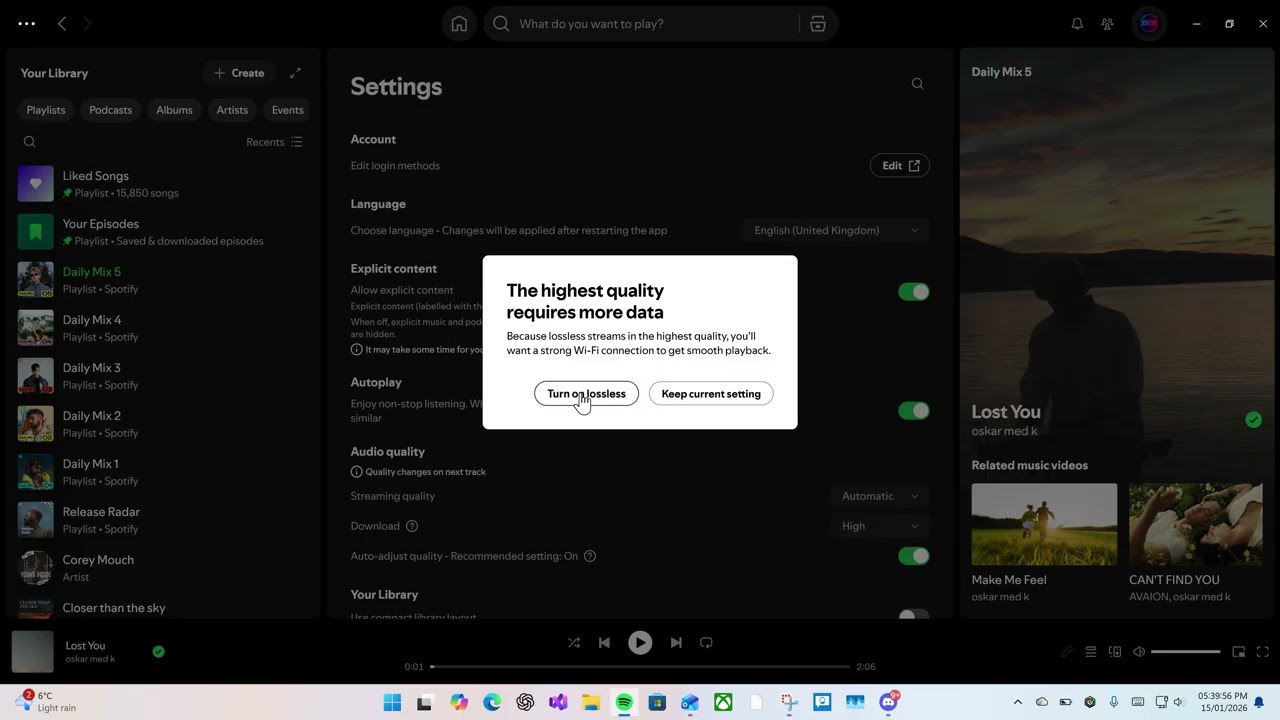Open Microsoft Edge from the taskbar
The width and height of the screenshot is (1280, 720).
(x=492, y=703)
